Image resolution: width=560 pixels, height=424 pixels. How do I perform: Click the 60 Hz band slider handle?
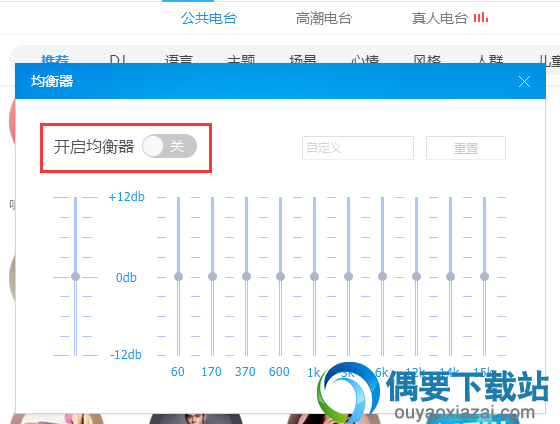coord(178,276)
